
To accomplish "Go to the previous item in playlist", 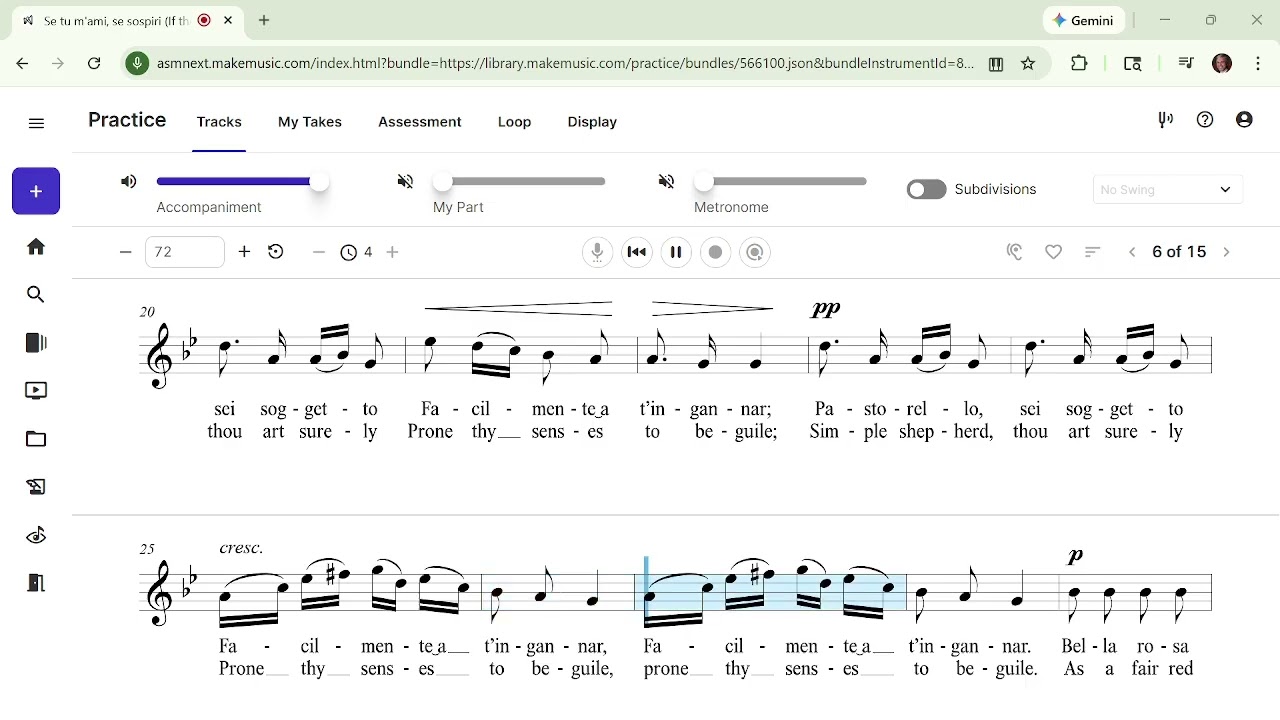I will 1132,253.
